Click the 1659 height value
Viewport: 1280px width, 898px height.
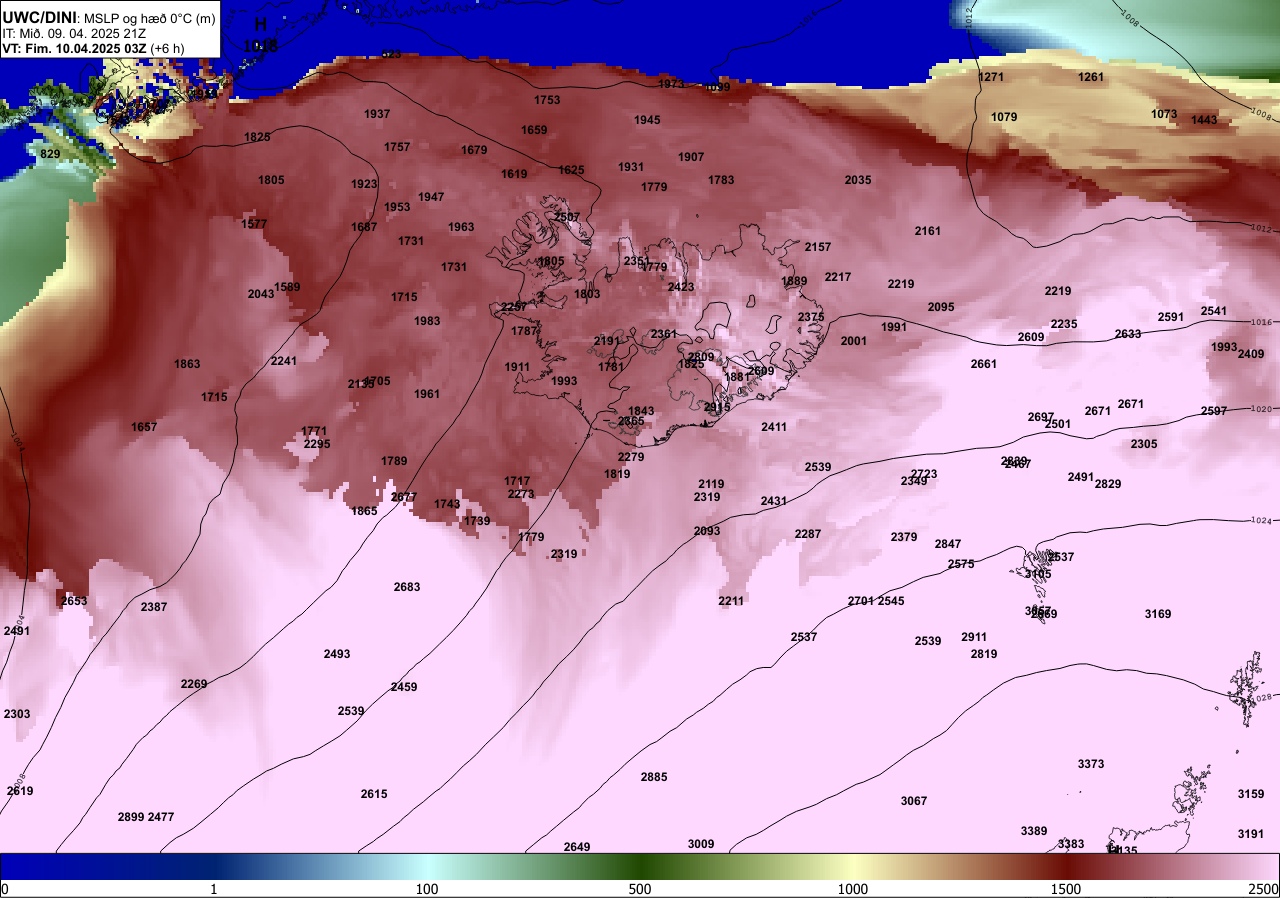[x=534, y=130]
